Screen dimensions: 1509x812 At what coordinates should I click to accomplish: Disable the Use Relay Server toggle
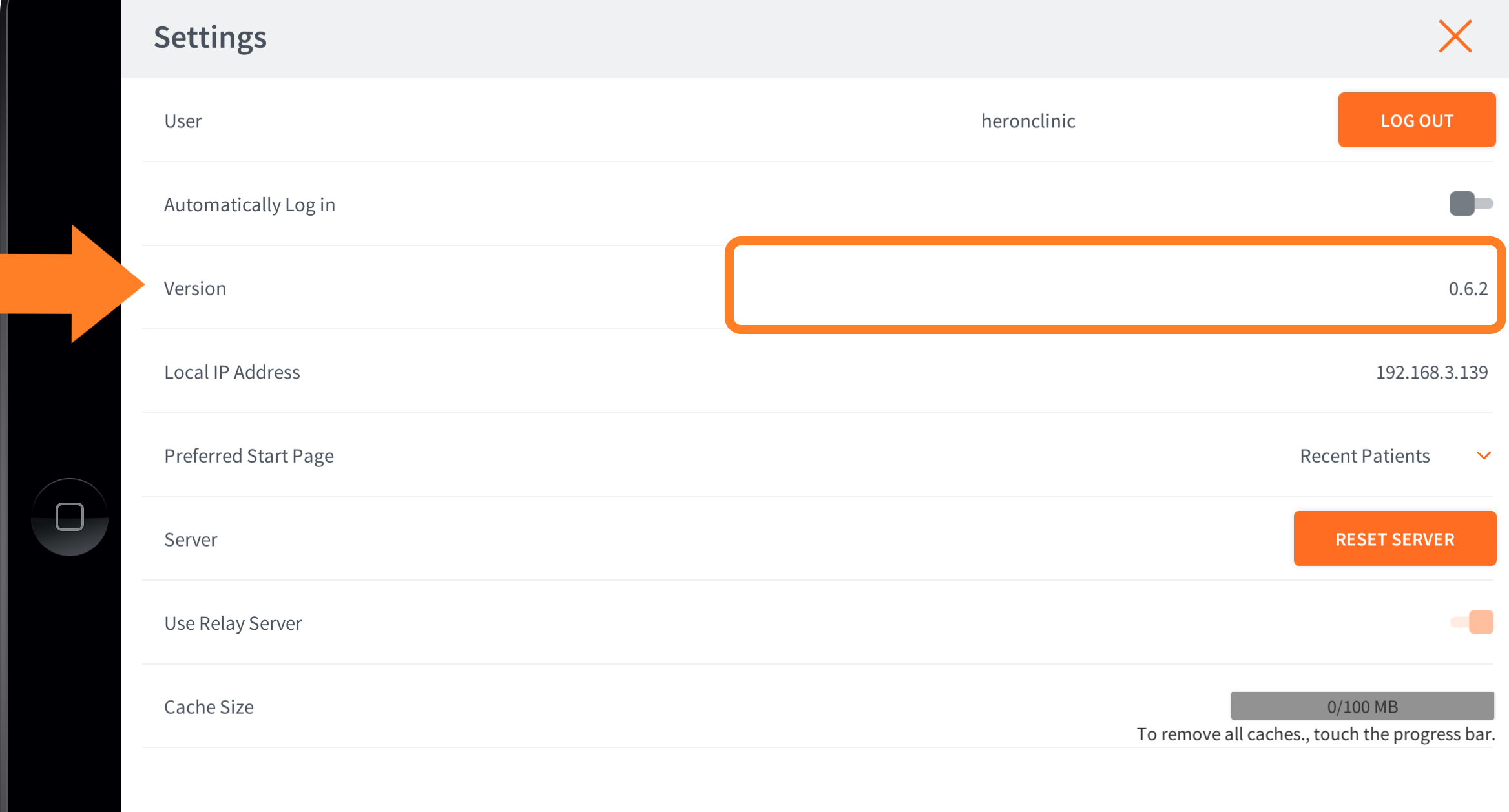tap(1472, 622)
